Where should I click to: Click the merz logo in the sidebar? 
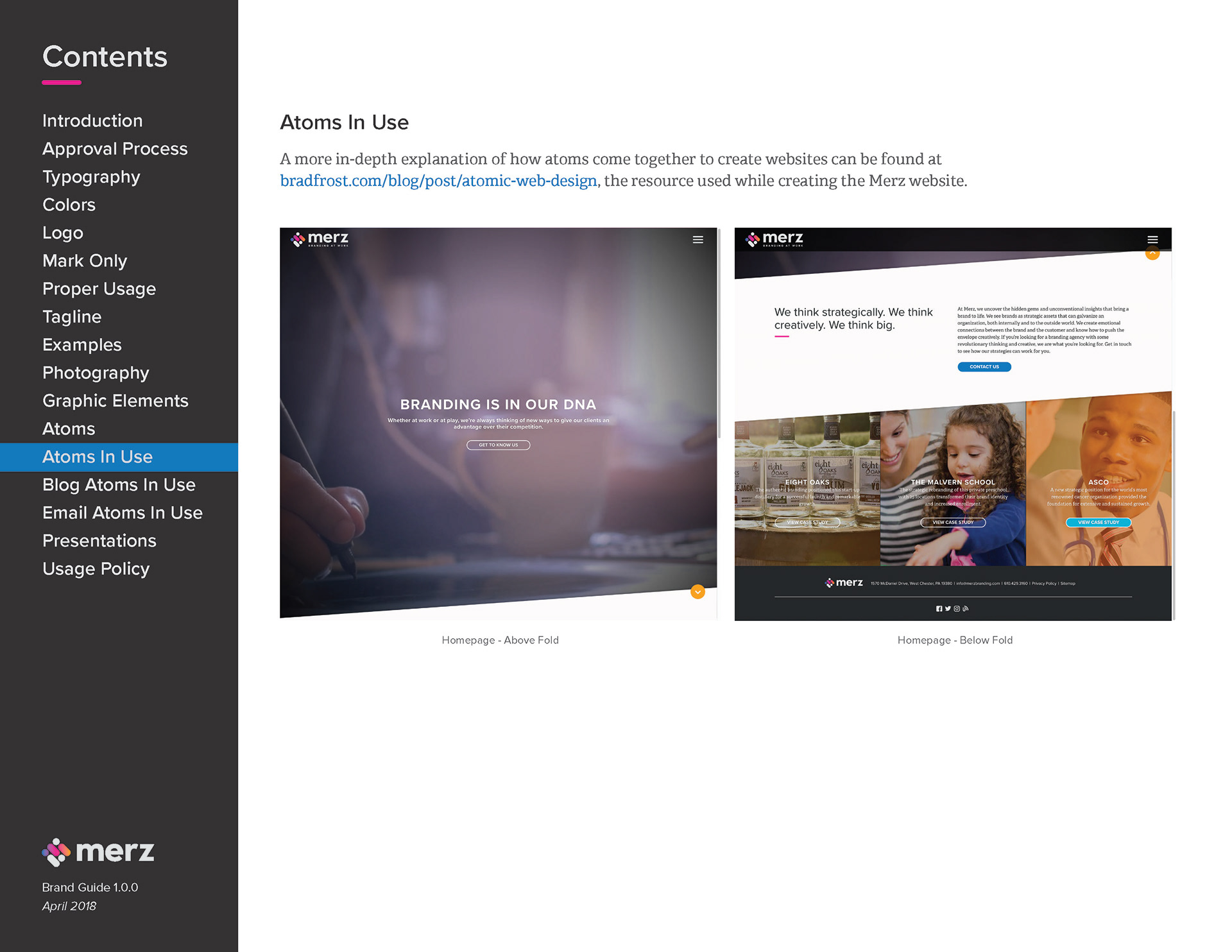click(x=98, y=852)
